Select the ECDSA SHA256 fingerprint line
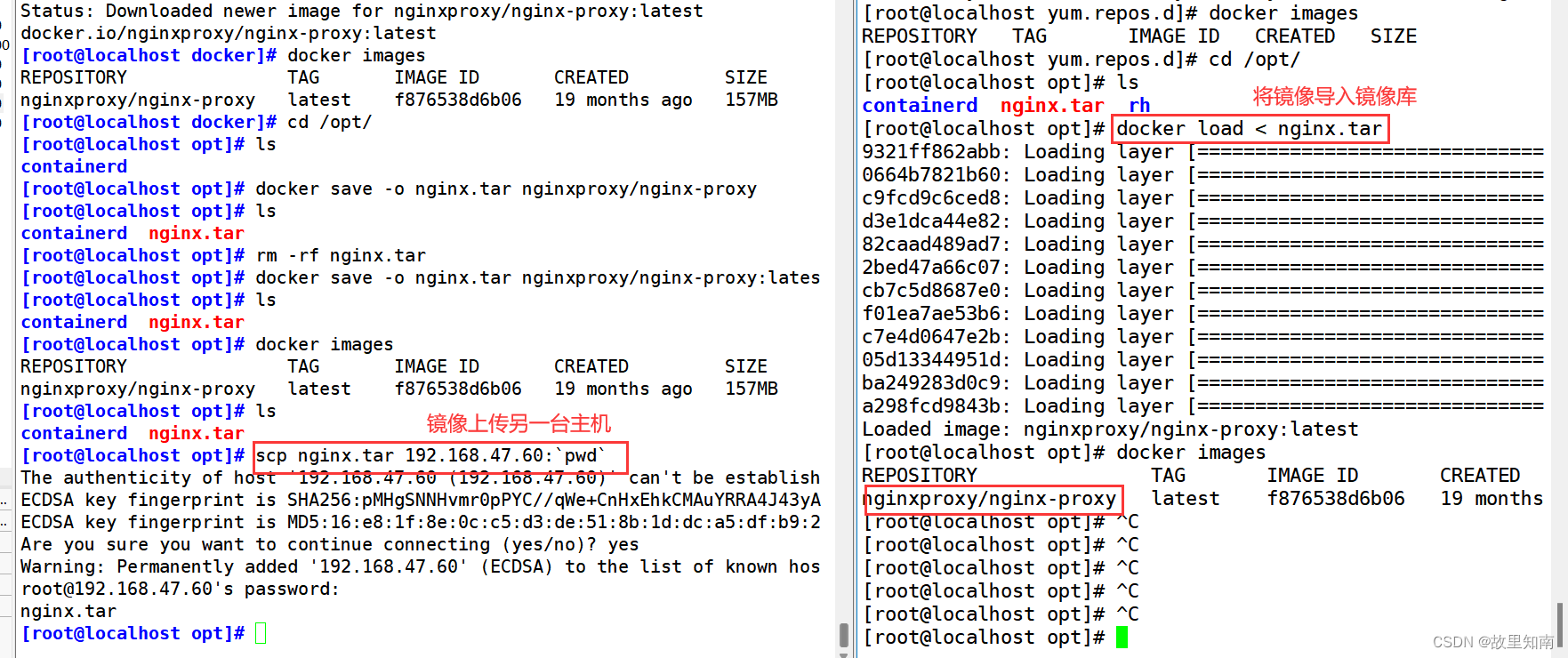Screen dimensions: 1568x658 (x=421, y=500)
